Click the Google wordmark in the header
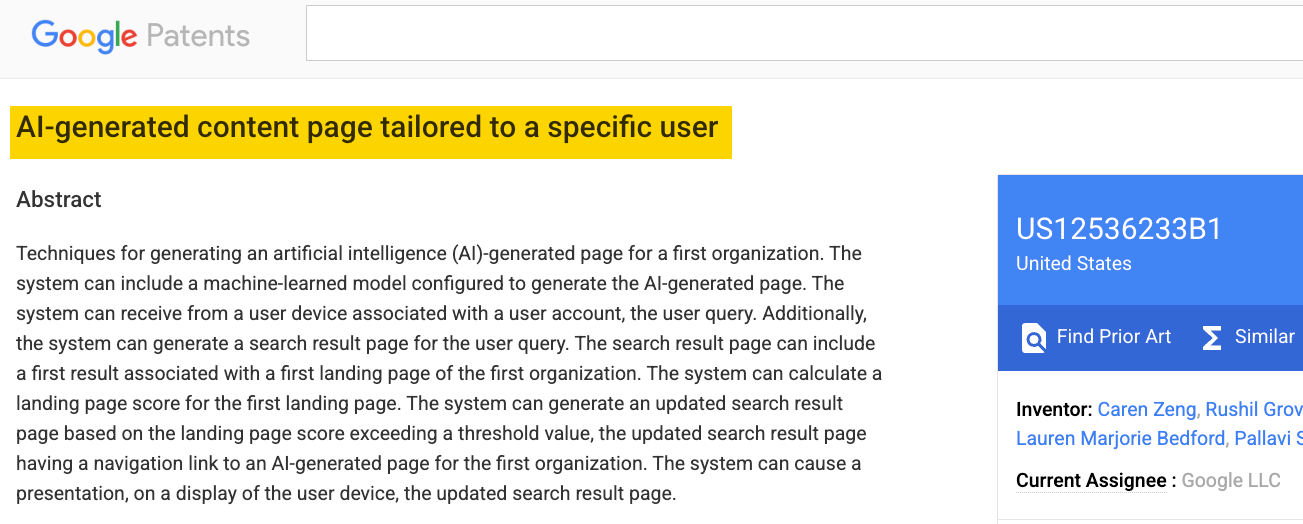The height and width of the screenshot is (524, 1303). coord(84,36)
